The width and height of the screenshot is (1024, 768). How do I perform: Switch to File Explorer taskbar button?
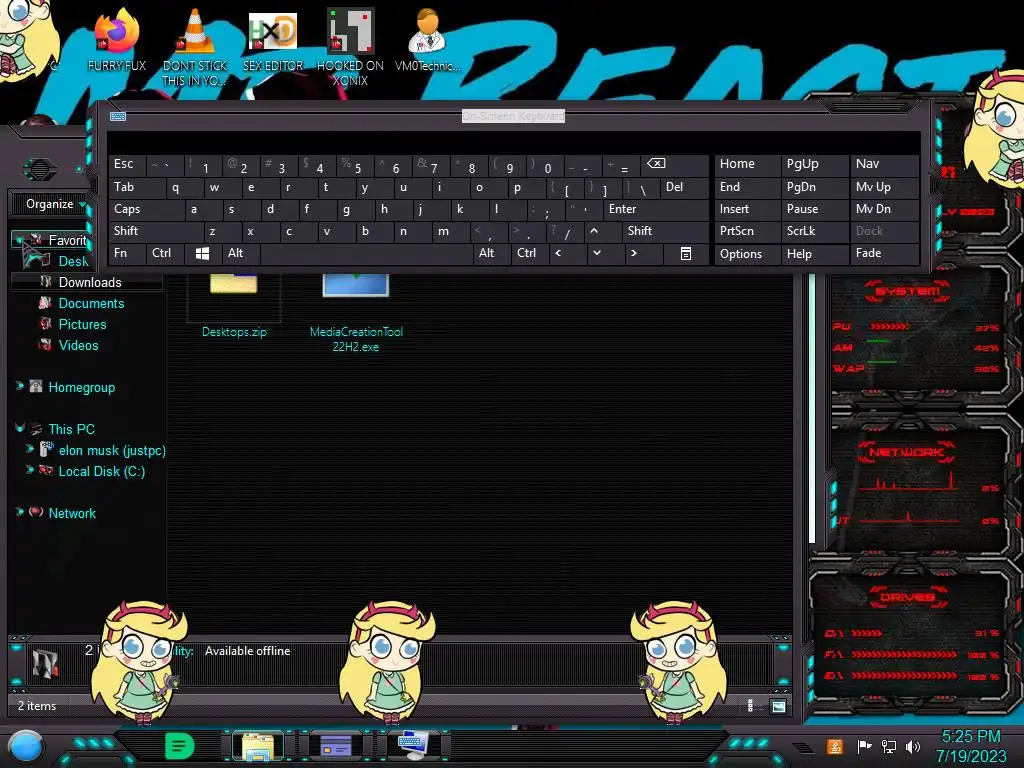pos(258,746)
